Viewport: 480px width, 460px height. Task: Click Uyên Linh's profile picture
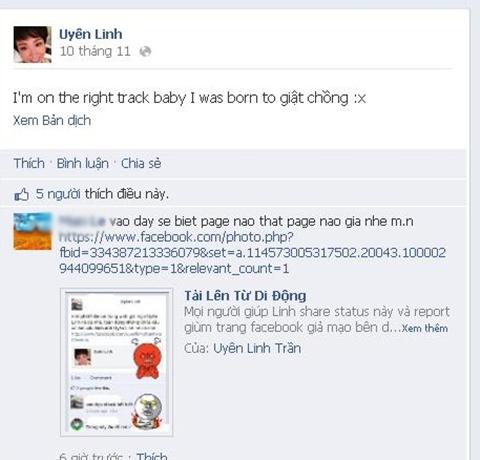[33, 44]
